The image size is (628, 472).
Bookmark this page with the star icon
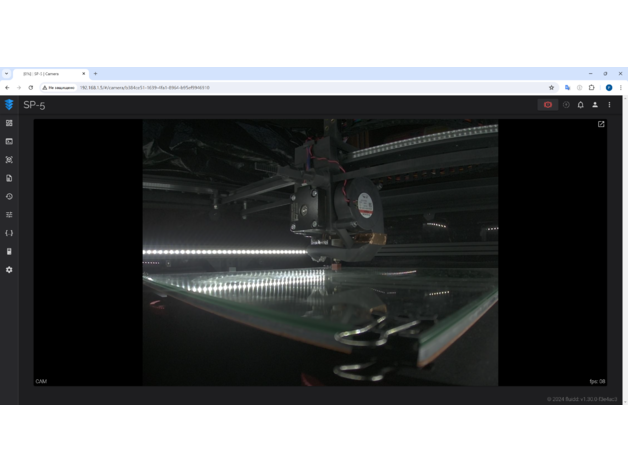551,88
